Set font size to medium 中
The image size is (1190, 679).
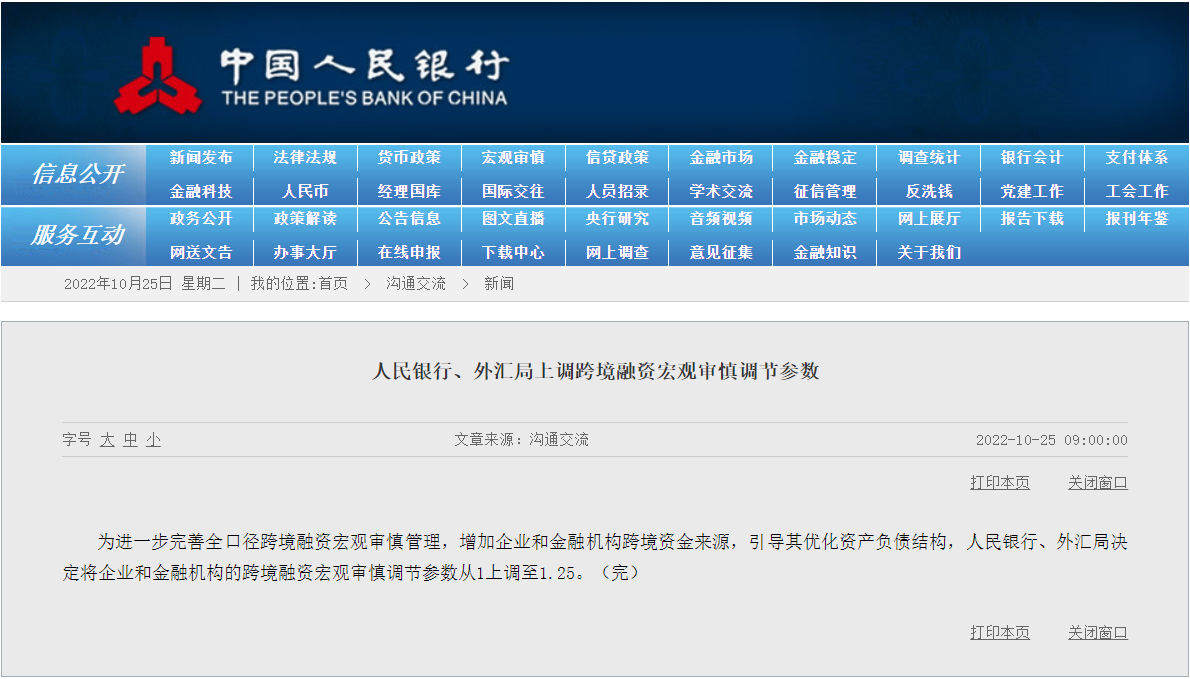tap(130, 440)
